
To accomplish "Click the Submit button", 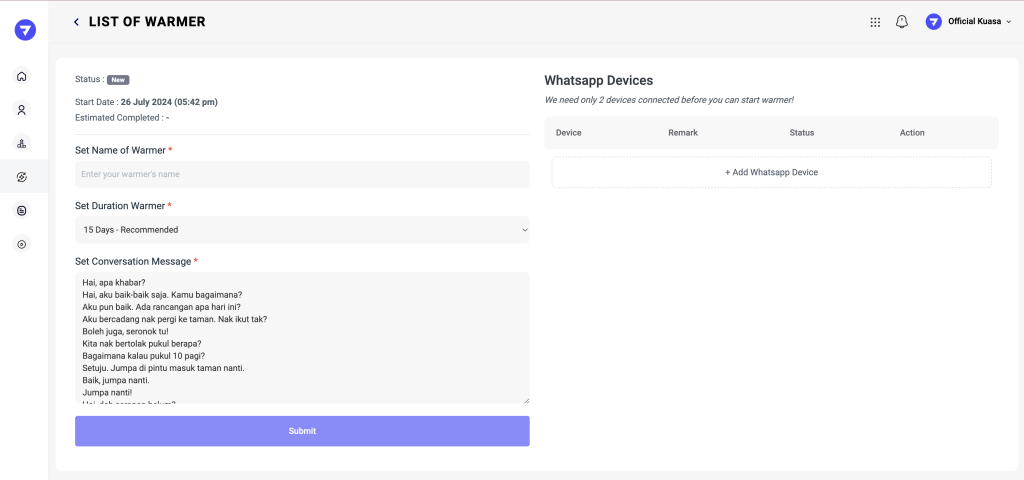I will click(x=302, y=431).
